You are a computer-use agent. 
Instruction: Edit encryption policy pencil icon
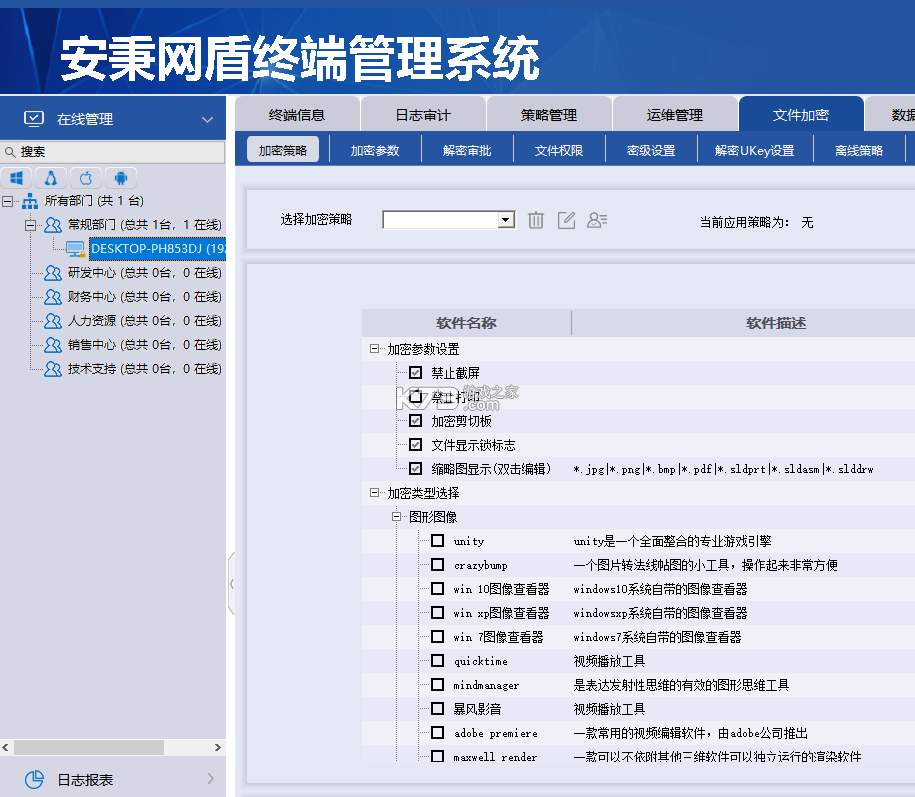tap(566, 220)
